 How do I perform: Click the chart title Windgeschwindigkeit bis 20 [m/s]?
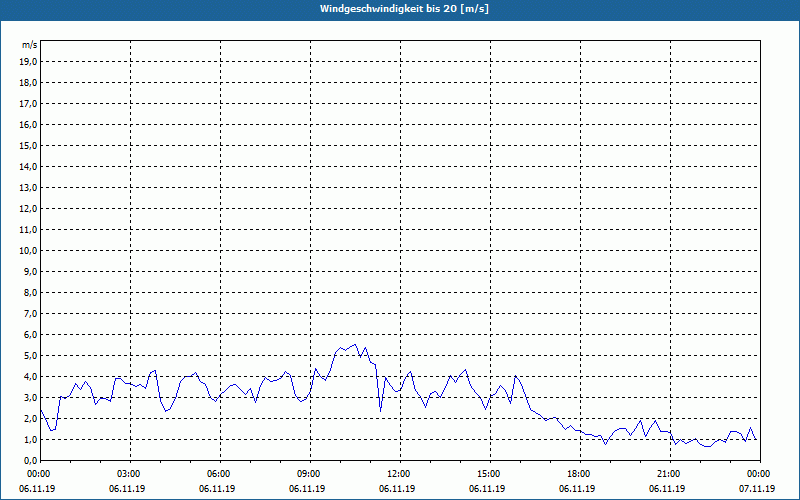404,9
